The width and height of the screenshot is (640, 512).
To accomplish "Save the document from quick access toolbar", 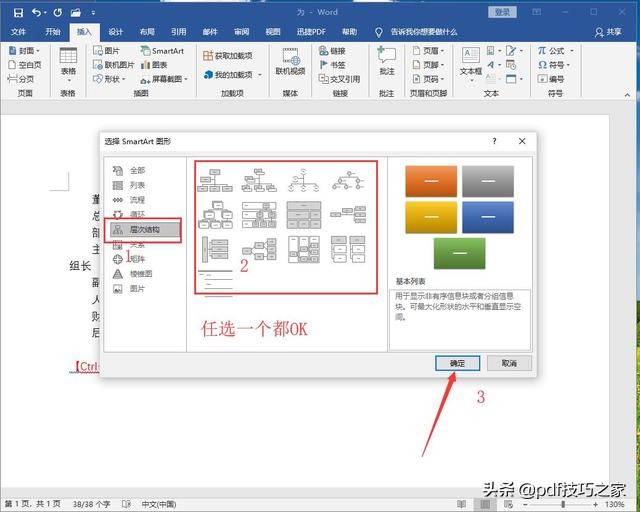I will pyautogui.click(x=18, y=13).
